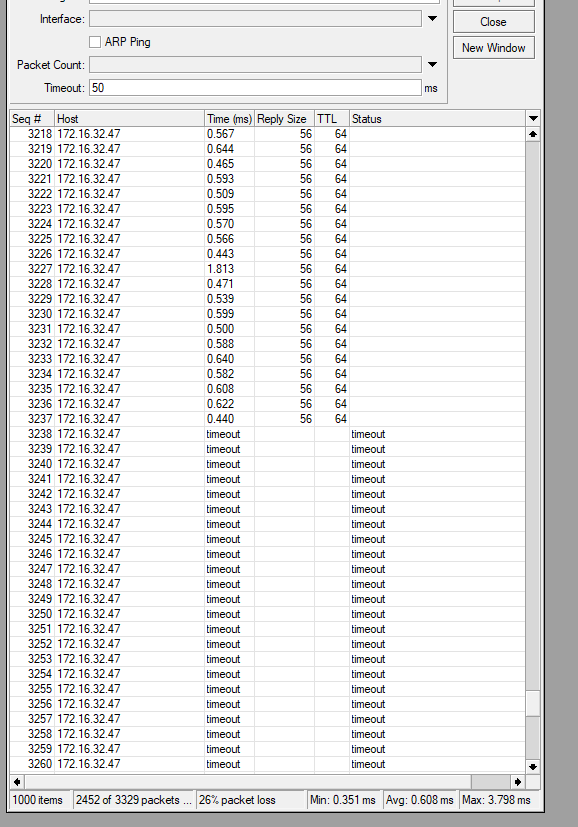
Task: Select the row with Seq # 3258
Action: tap(267, 734)
